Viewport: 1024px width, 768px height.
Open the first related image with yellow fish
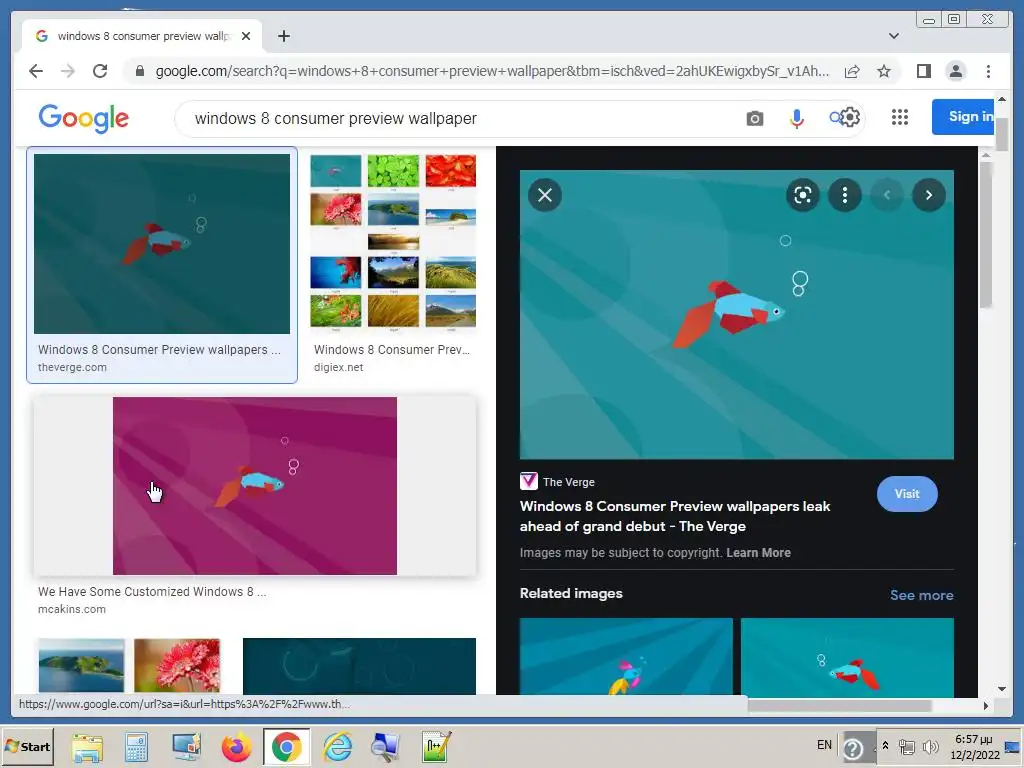[x=626, y=658]
